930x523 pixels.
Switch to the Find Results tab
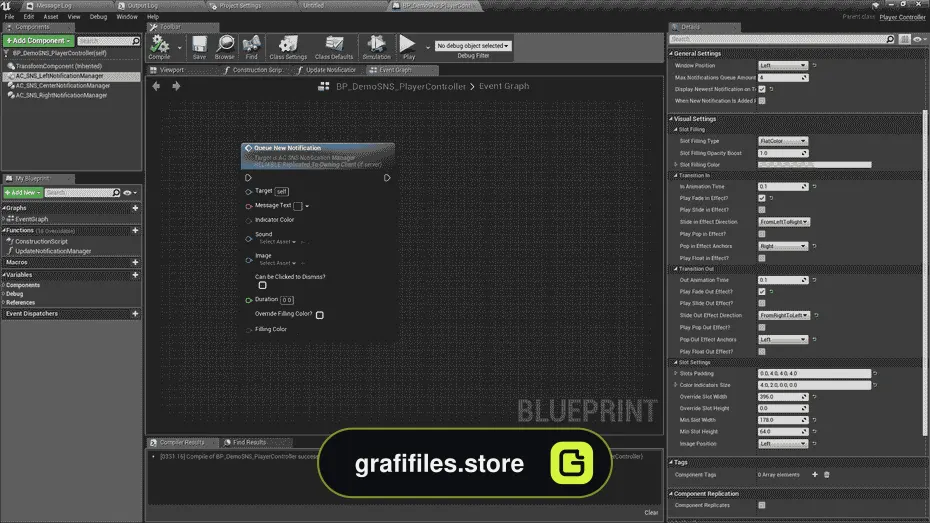click(249, 442)
